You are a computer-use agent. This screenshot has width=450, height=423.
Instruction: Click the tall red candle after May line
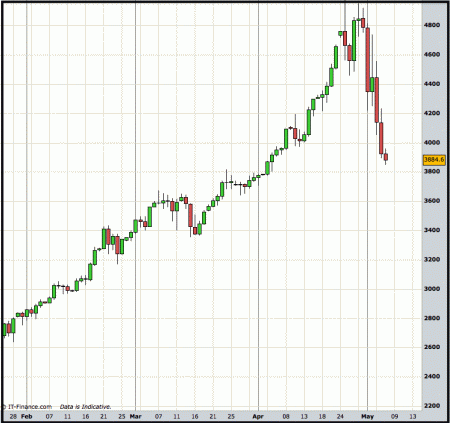tap(367, 60)
